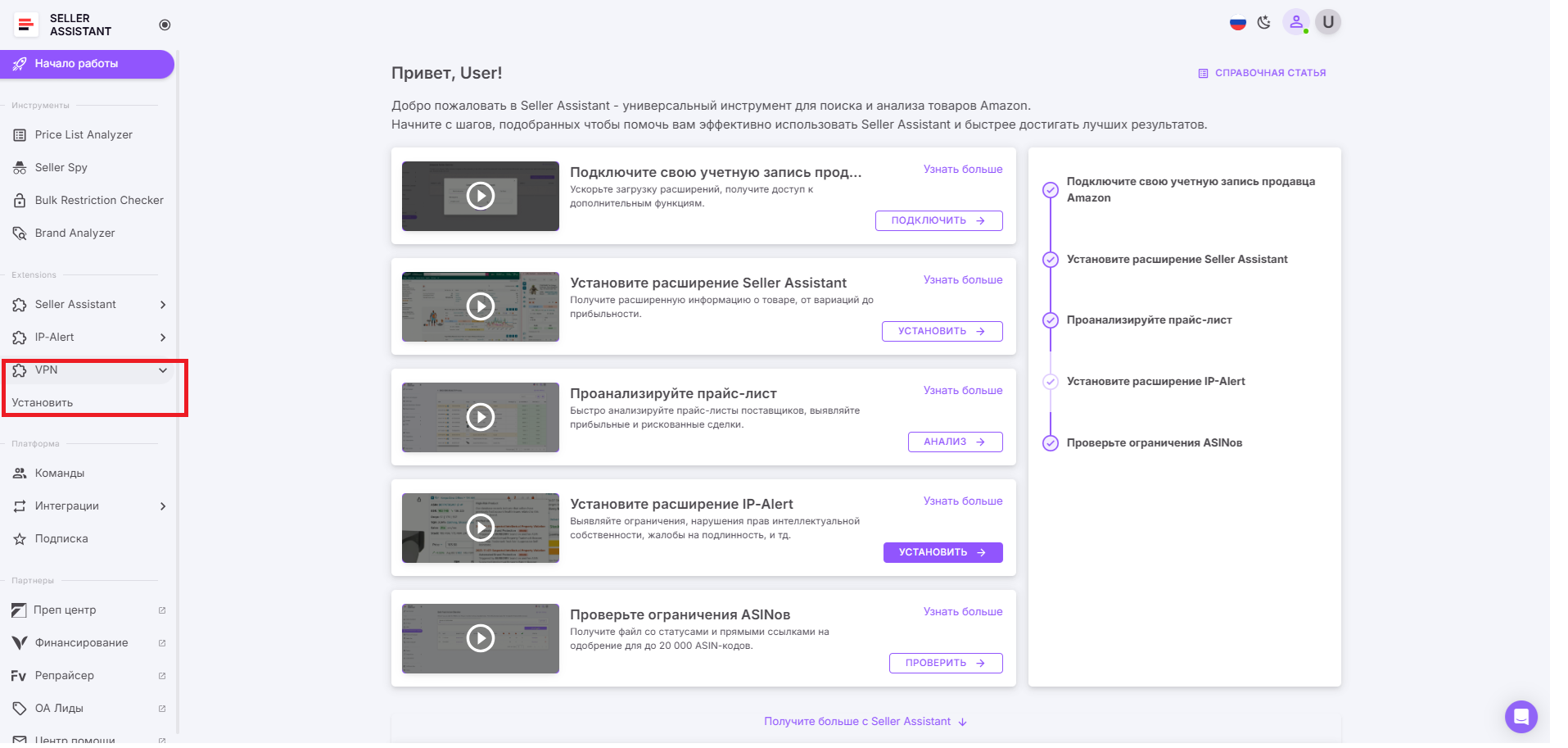Expand the IP-Alert submenu
The height and width of the screenshot is (748, 1568).
(163, 337)
